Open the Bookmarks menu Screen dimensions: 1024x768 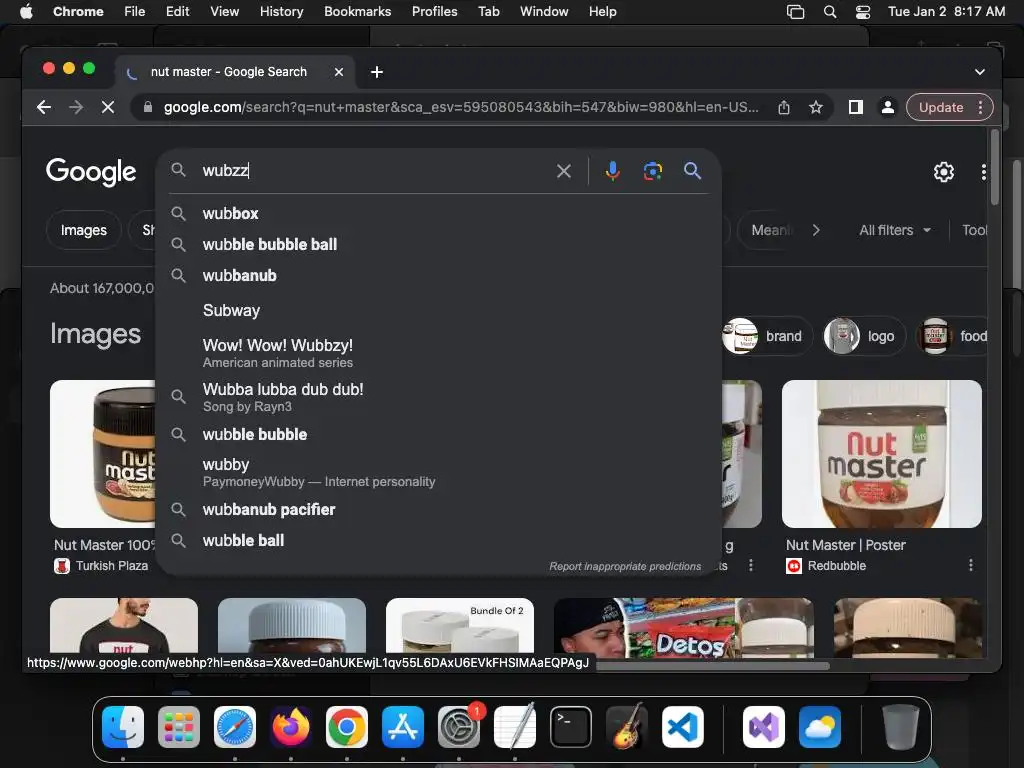[357, 12]
